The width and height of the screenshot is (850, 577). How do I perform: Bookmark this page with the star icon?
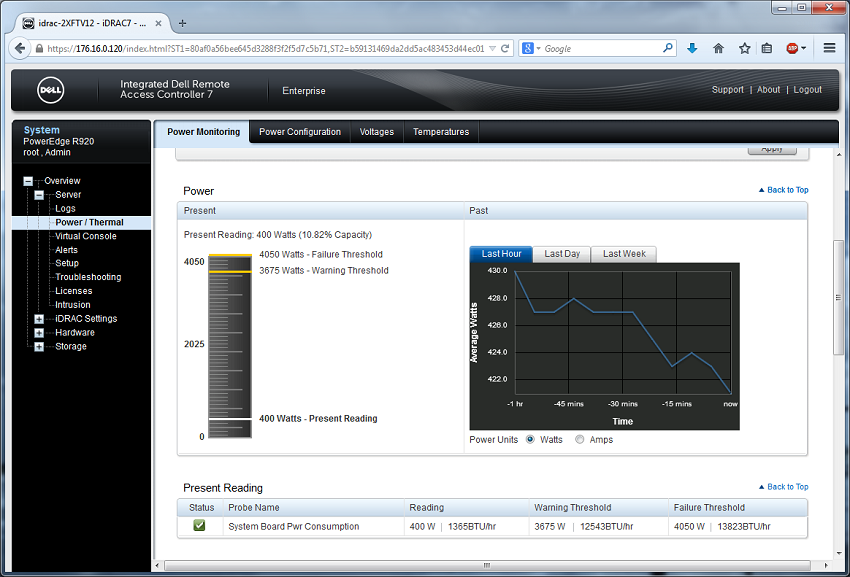(744, 48)
